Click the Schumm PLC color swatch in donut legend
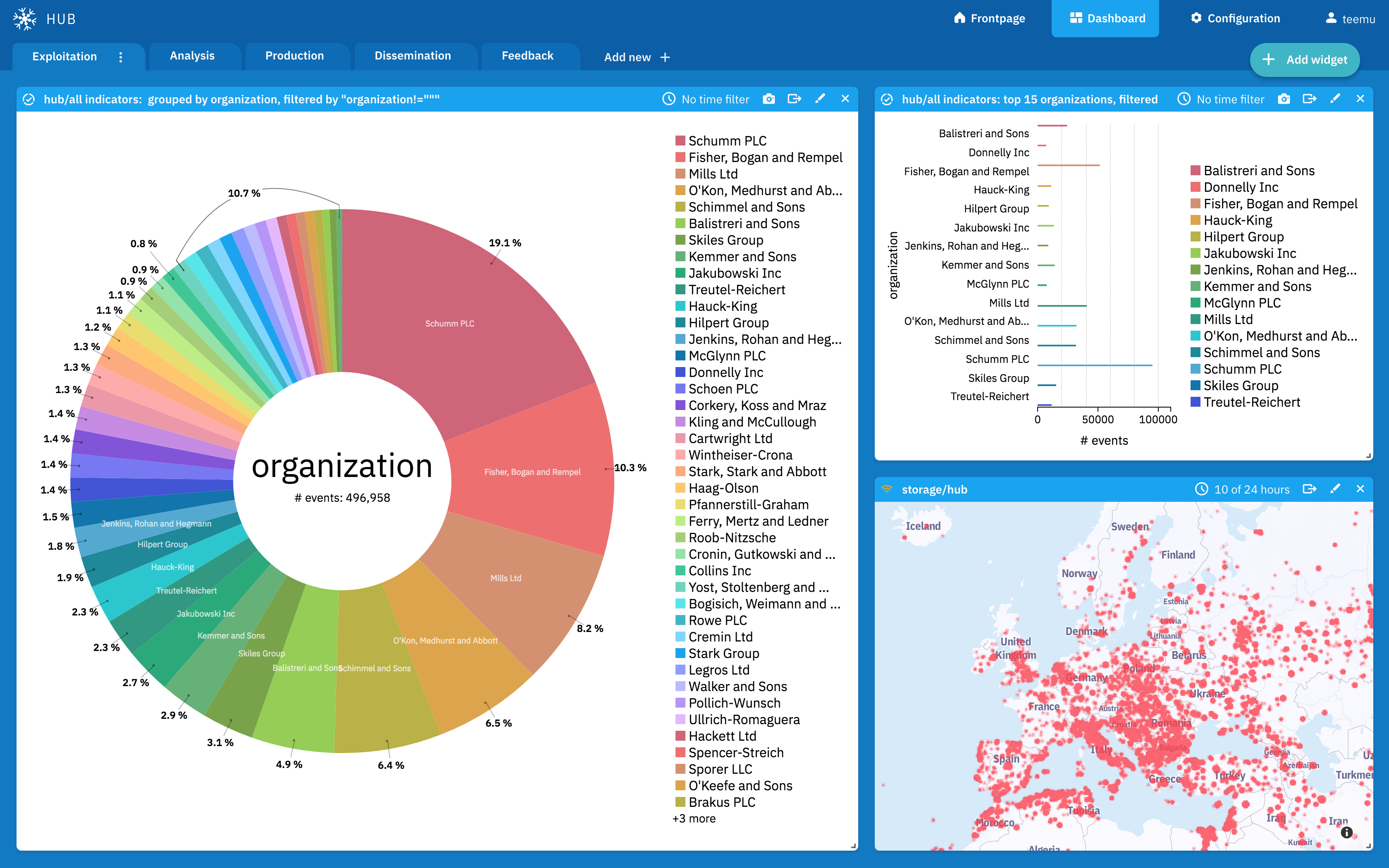1389x868 pixels. coord(680,141)
